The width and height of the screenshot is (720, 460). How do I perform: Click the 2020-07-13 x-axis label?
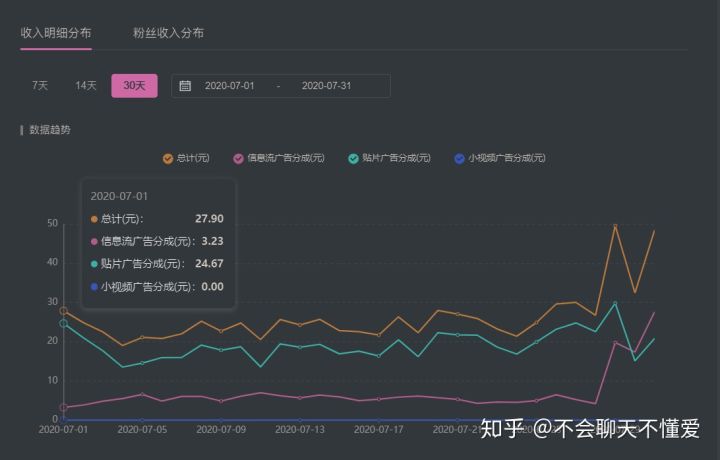[300, 430]
